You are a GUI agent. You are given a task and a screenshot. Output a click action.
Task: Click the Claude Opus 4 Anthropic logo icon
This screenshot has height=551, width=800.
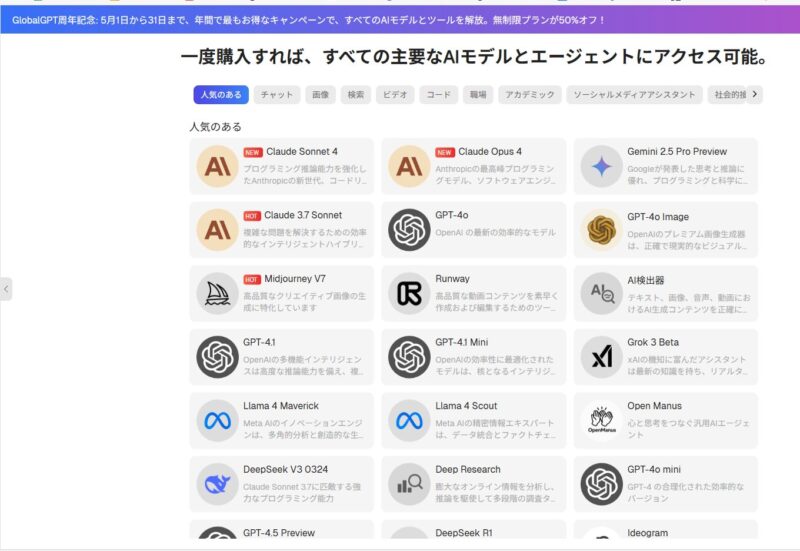click(x=409, y=166)
